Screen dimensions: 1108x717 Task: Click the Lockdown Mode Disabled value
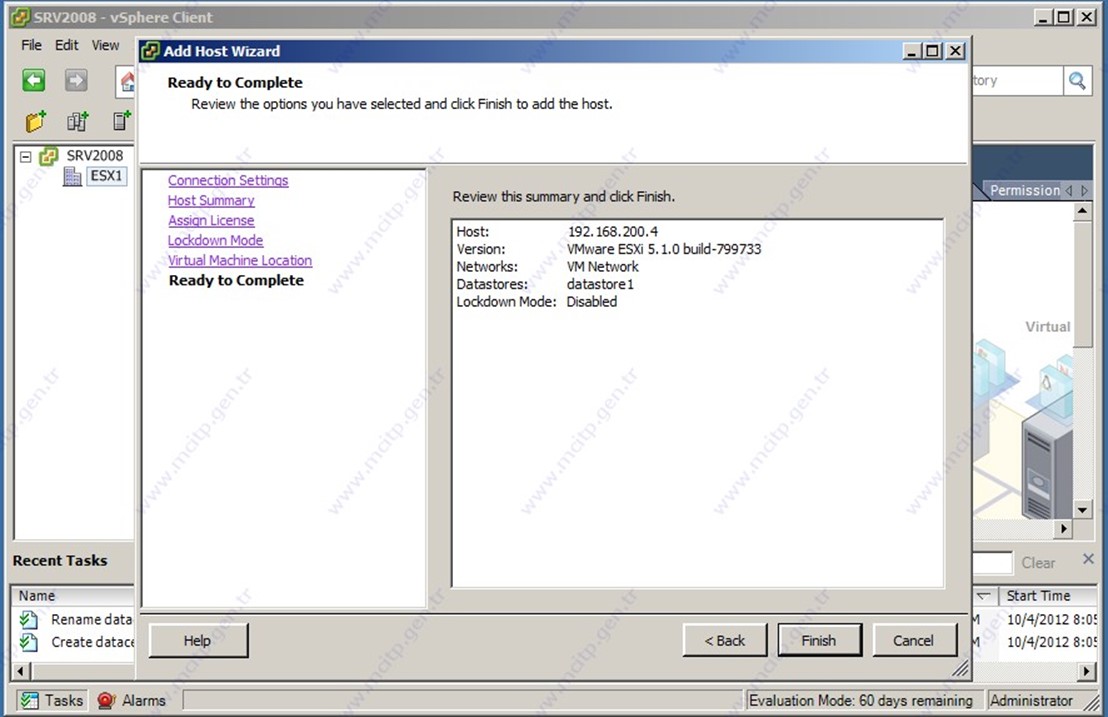point(591,302)
